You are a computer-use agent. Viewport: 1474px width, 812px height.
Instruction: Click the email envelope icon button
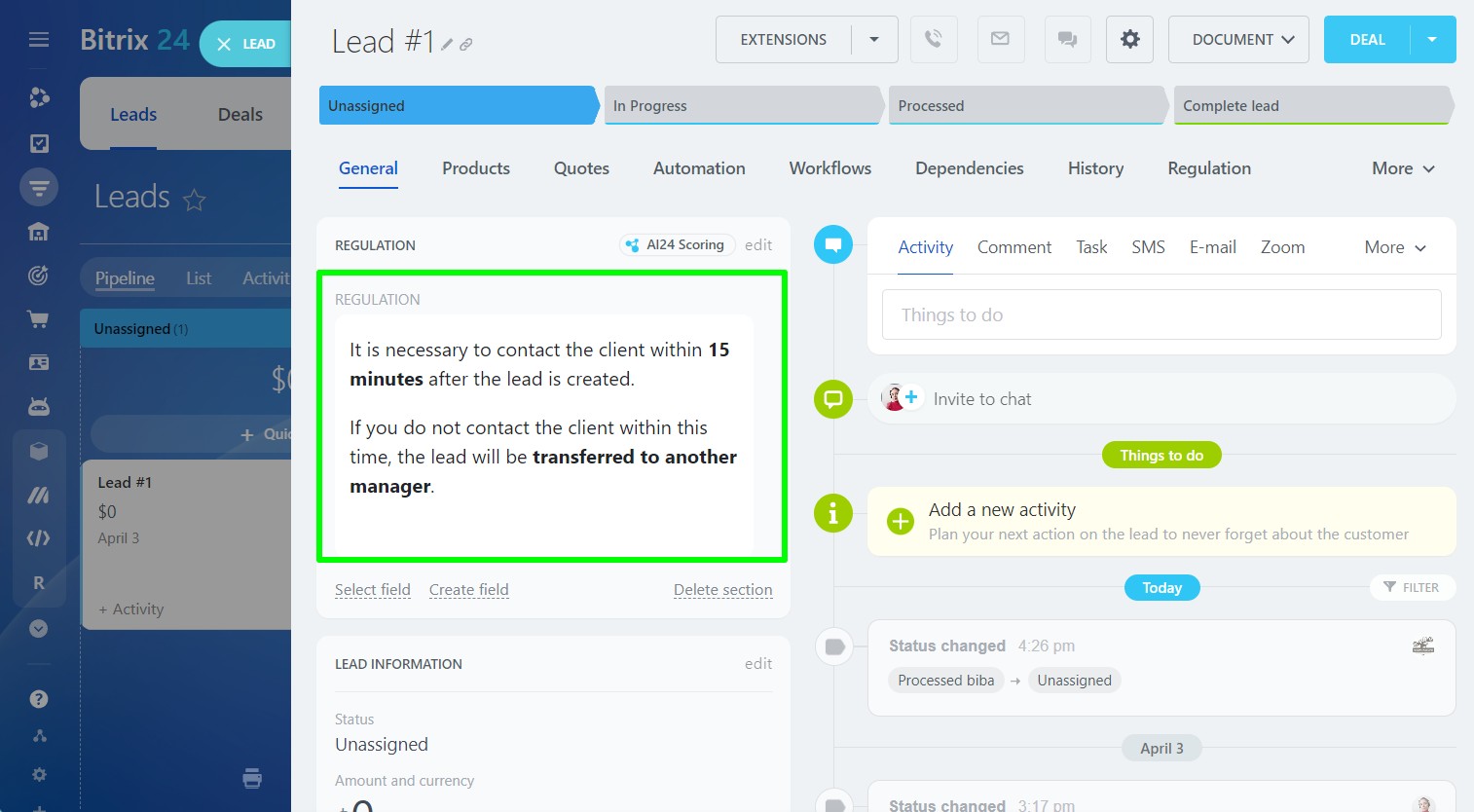1000,40
